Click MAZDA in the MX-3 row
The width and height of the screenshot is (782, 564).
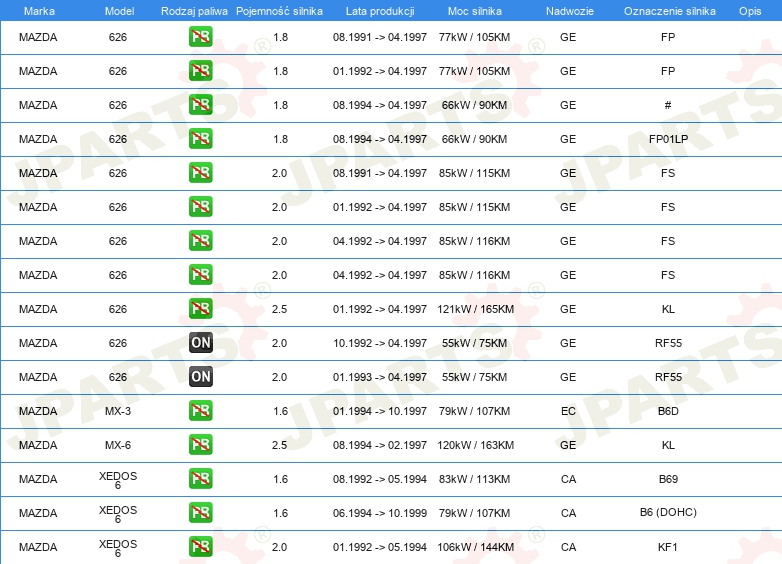point(38,411)
